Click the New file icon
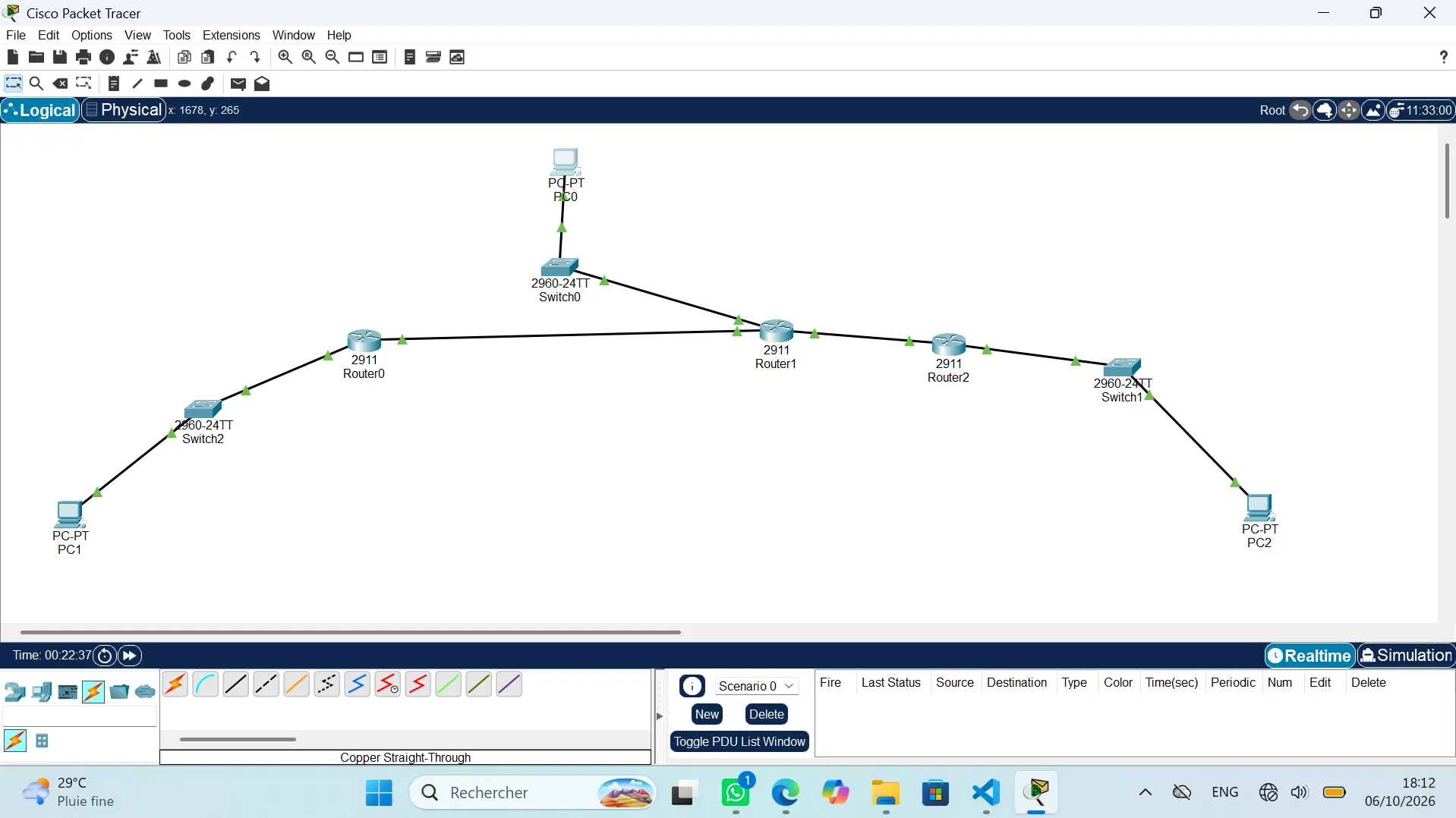Screen dimensions: 1456x818 tap(12, 57)
